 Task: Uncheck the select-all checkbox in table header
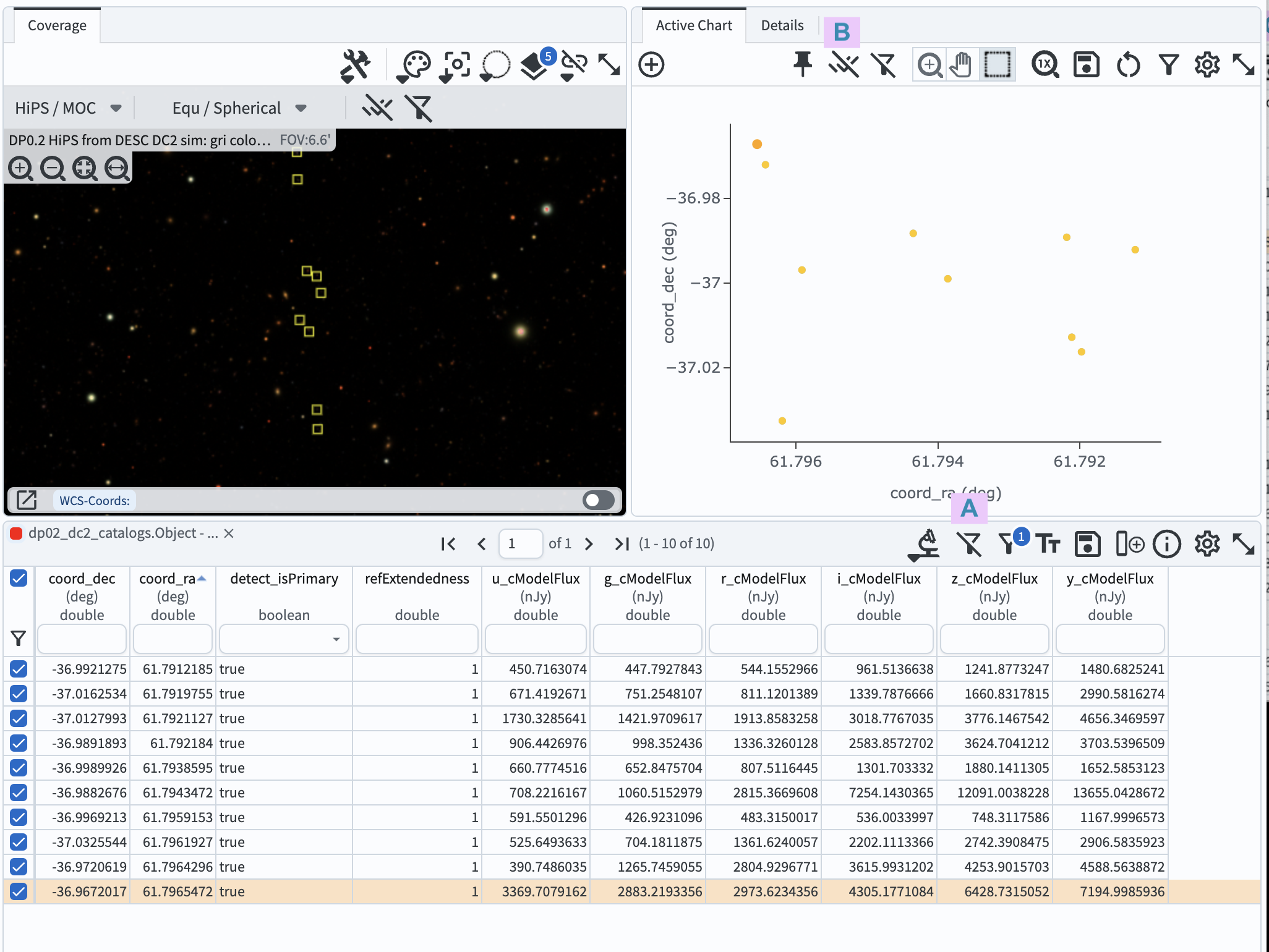pyautogui.click(x=19, y=579)
